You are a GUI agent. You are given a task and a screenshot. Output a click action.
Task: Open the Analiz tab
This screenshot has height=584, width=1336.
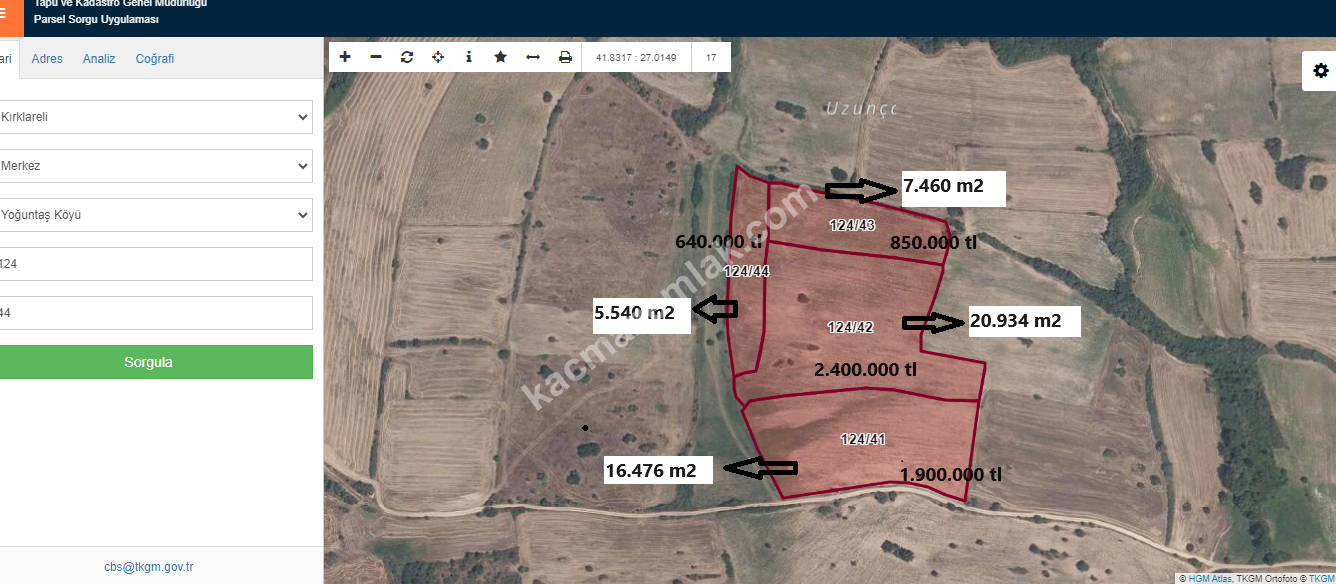pos(99,59)
